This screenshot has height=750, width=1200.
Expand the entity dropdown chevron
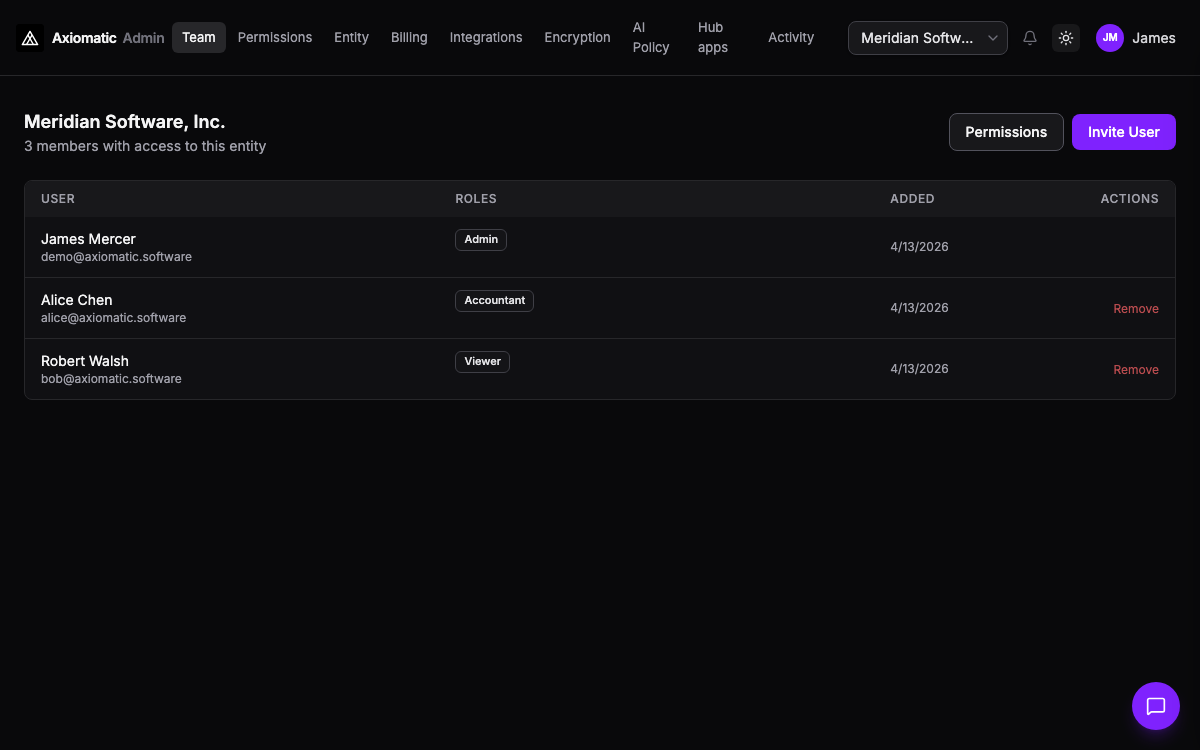[x=993, y=38]
